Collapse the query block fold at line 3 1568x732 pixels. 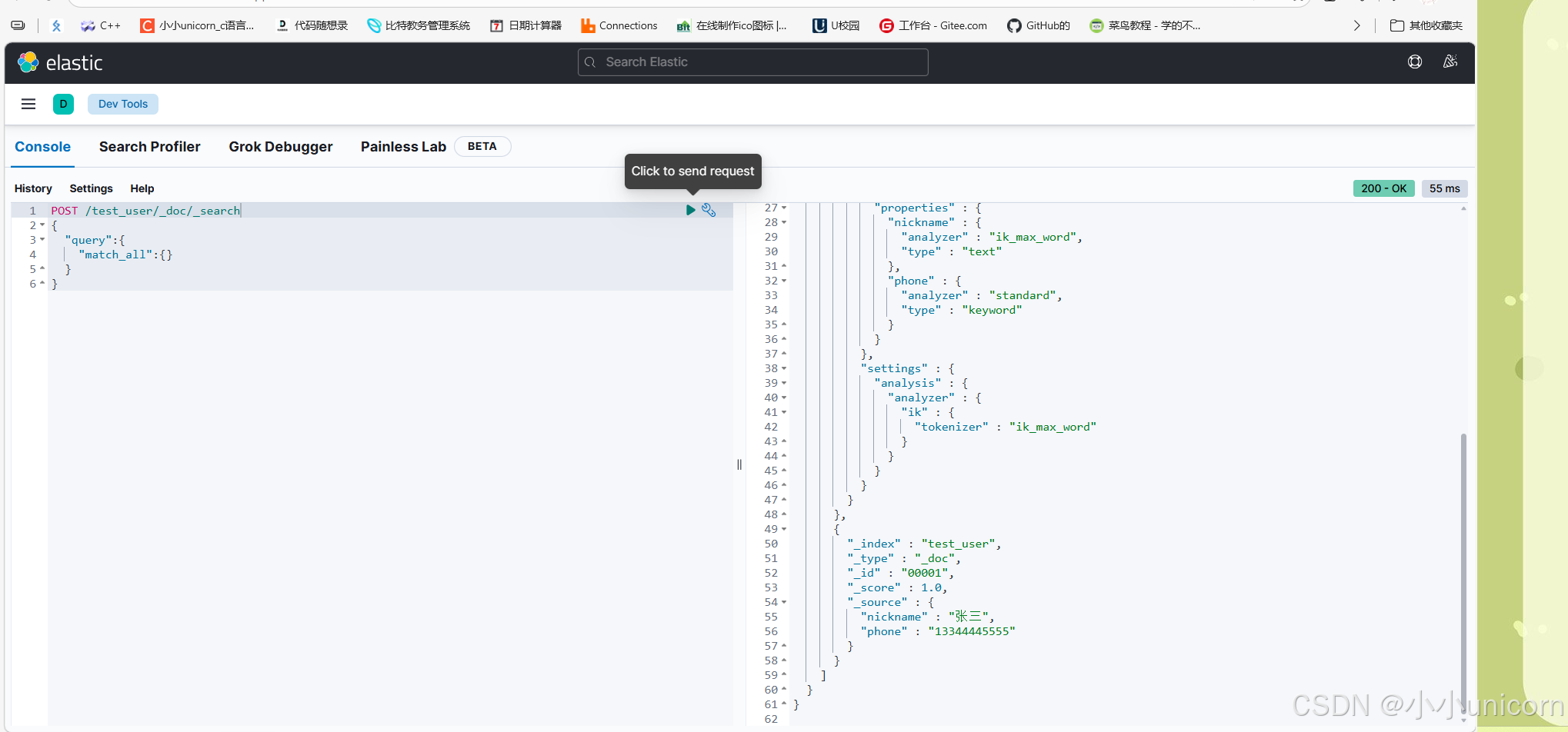pos(42,240)
